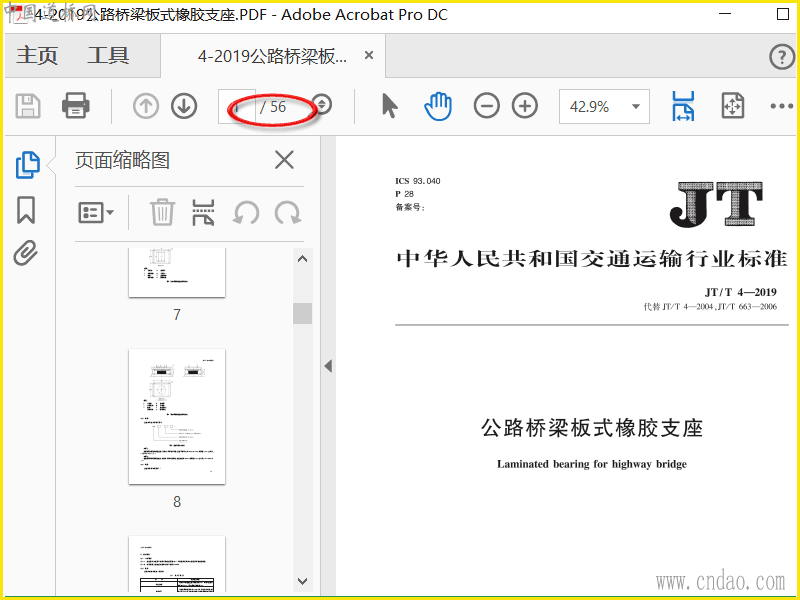Image resolution: width=800 pixels, height=600 pixels.
Task: Click the text ICS 93.040
Action: tap(417, 181)
